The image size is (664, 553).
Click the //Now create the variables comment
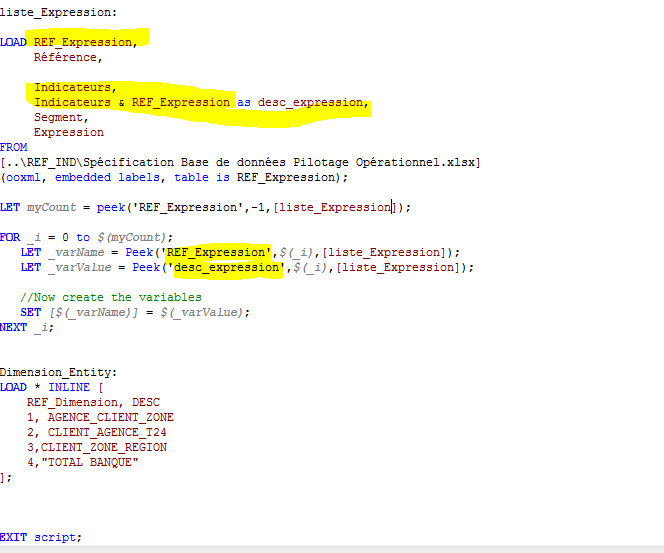pos(111,298)
